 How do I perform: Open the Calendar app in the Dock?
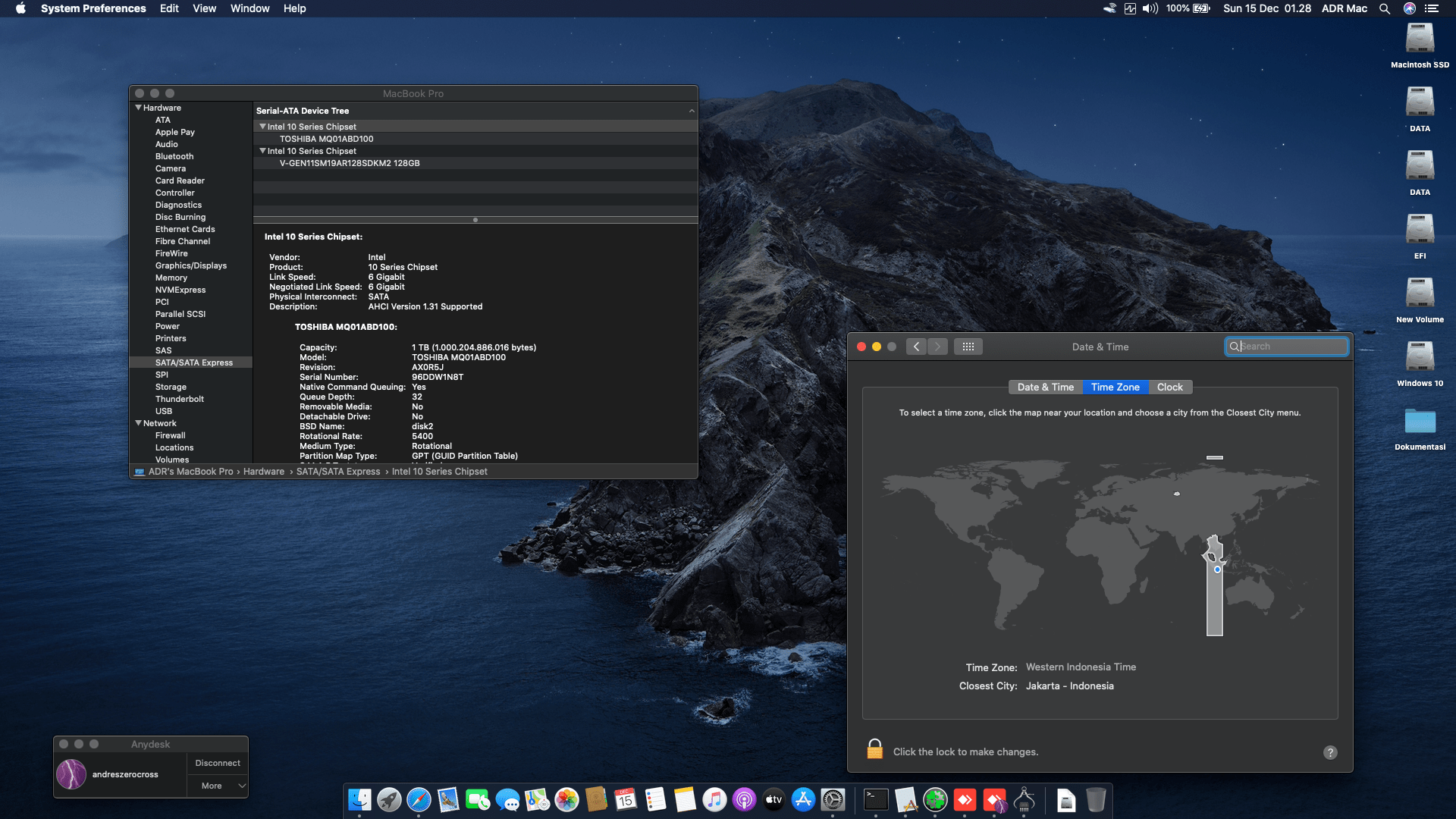[x=626, y=800]
